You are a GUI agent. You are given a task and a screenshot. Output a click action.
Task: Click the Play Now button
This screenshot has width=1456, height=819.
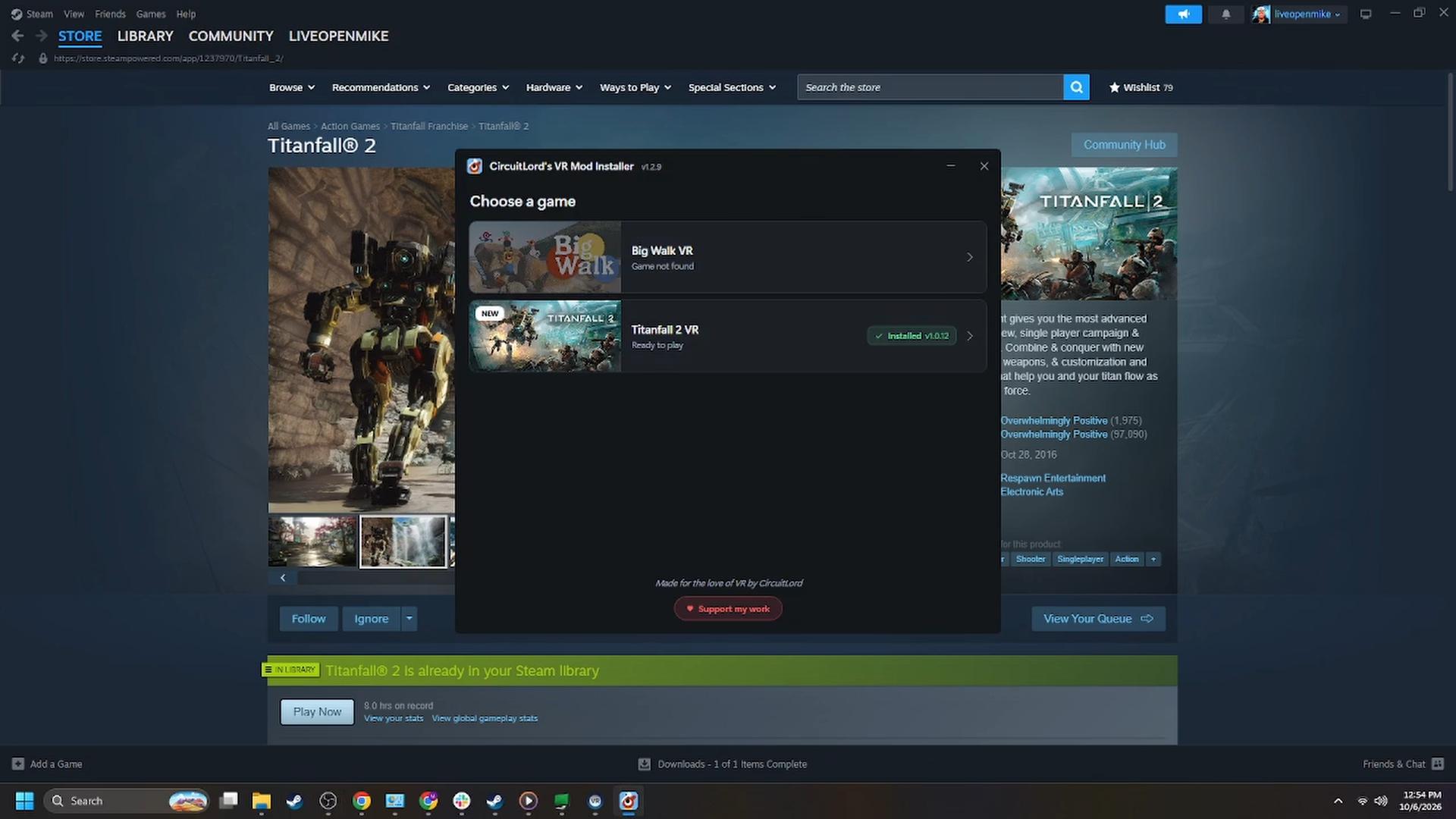317,712
